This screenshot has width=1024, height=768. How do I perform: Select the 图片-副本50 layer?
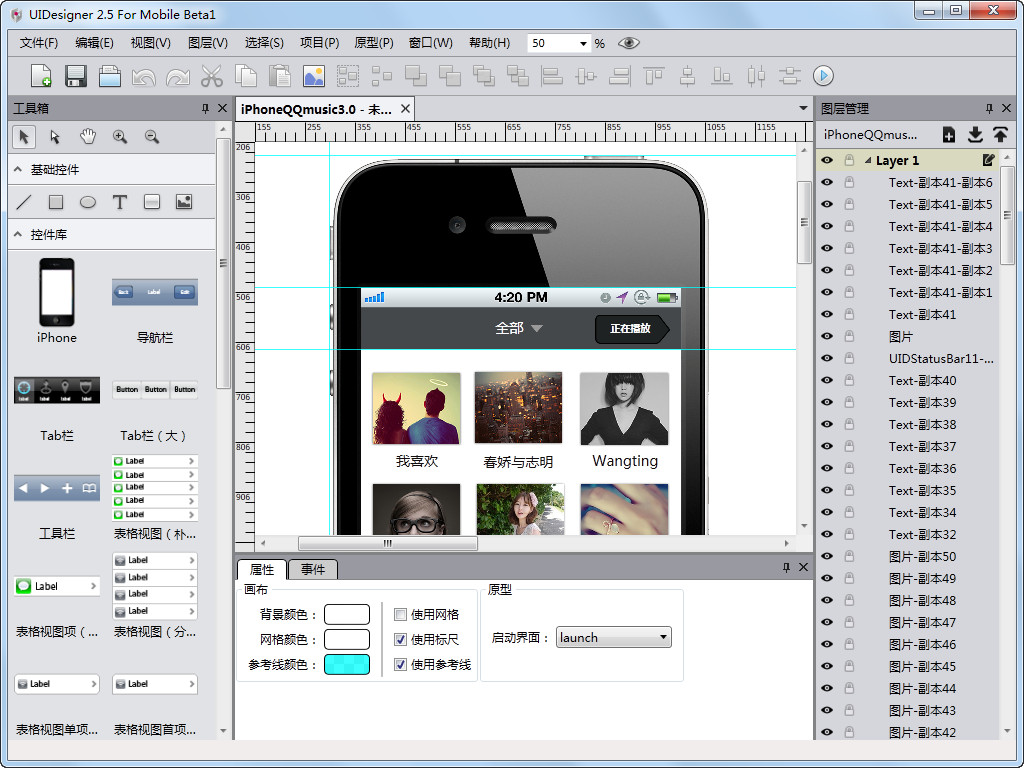[x=922, y=556]
